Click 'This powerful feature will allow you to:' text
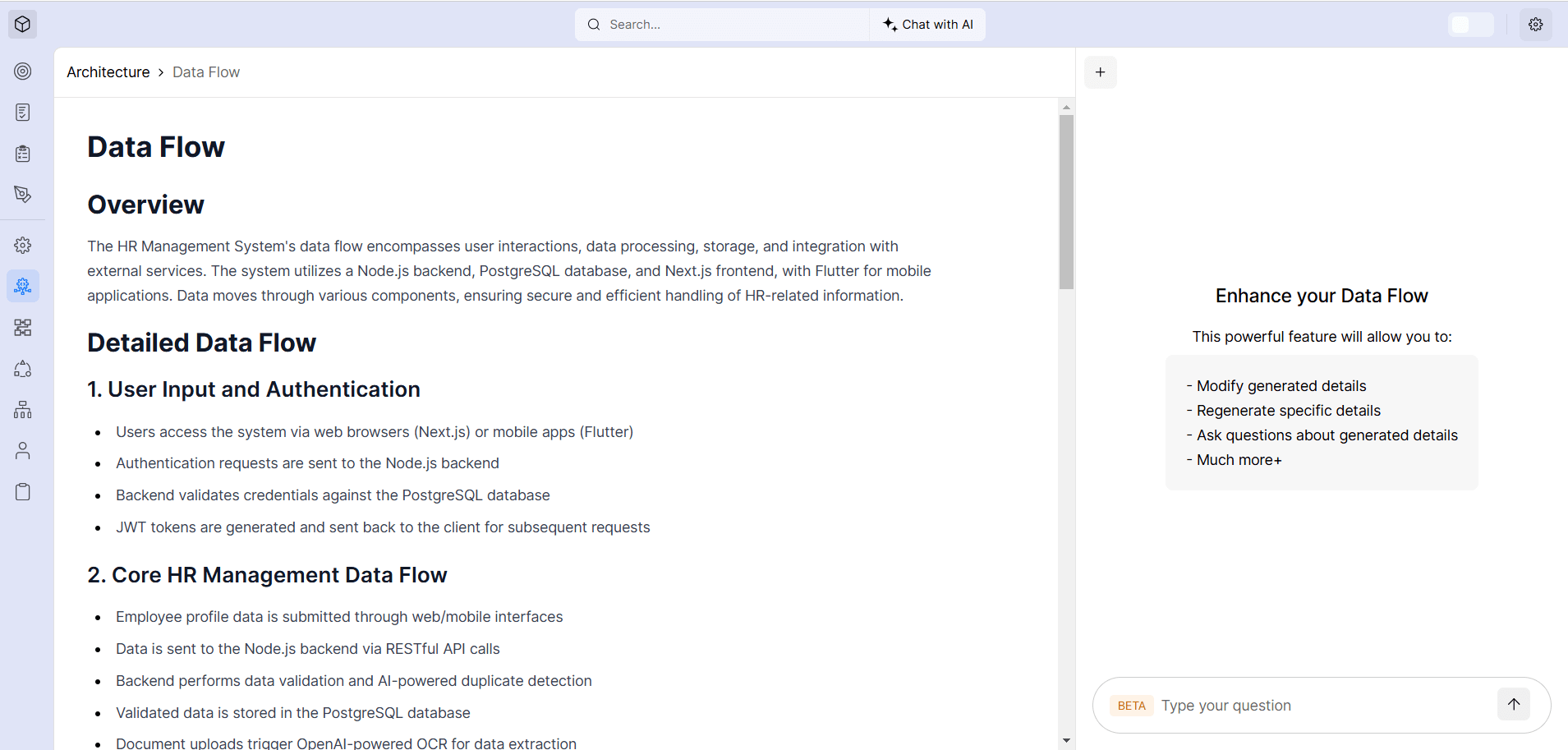1568x750 pixels. (1322, 337)
